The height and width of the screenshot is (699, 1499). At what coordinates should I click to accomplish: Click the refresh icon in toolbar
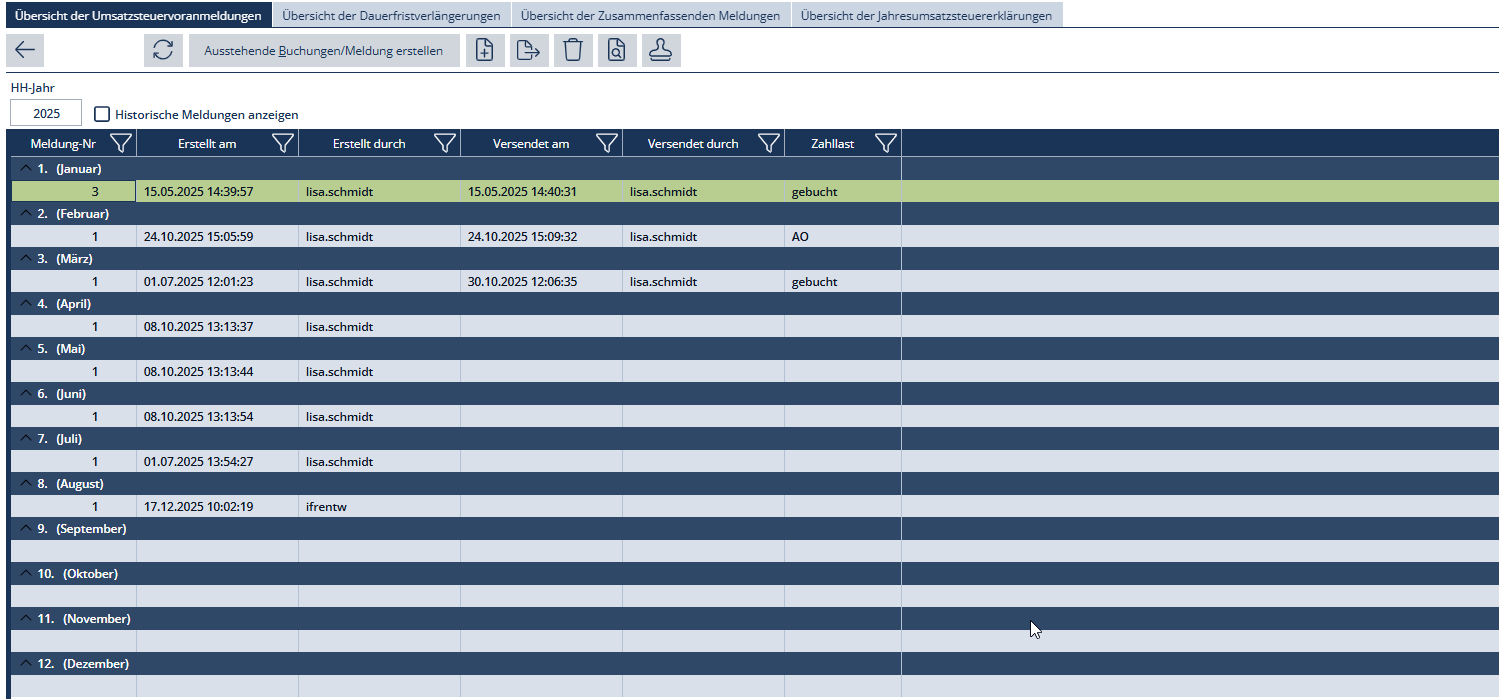(163, 51)
